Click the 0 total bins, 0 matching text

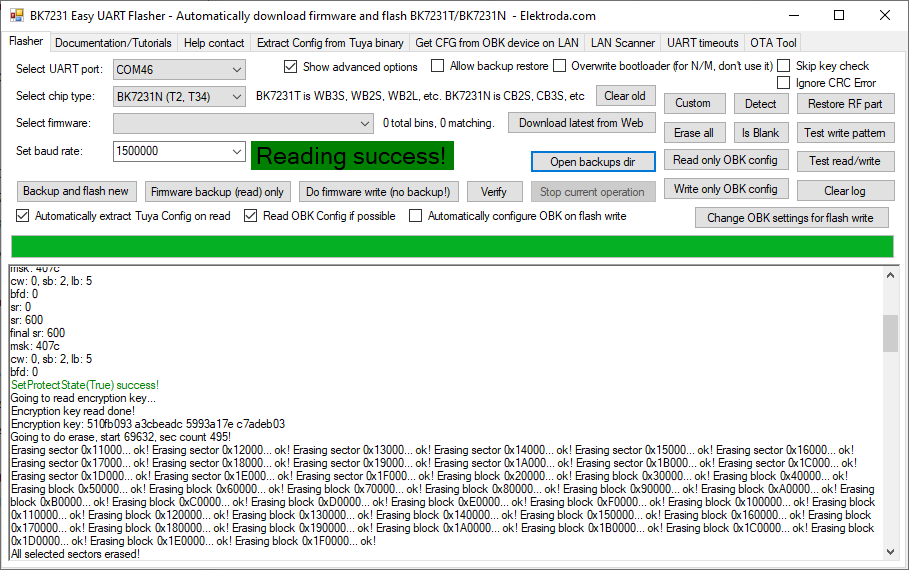point(439,123)
